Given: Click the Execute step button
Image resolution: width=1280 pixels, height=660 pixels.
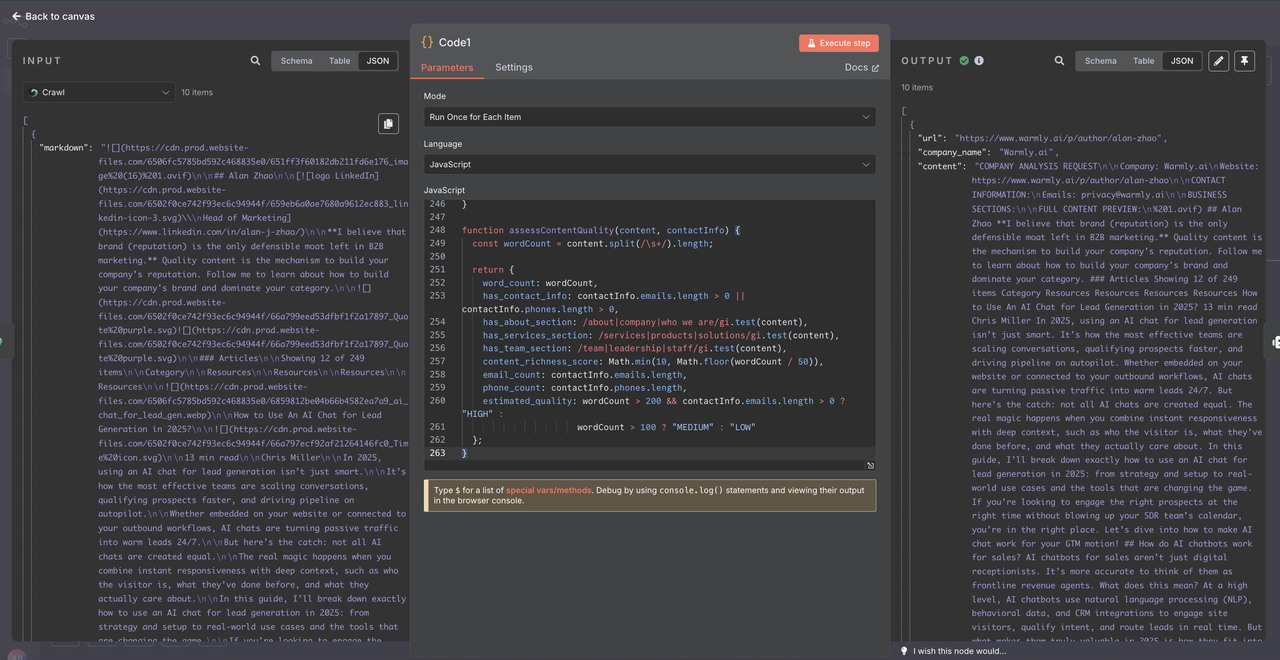Looking at the screenshot, I should click(838, 43).
